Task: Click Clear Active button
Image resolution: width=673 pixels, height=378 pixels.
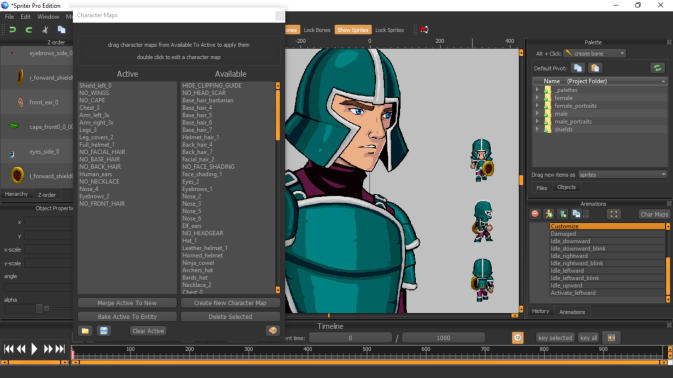Action: tap(148, 331)
